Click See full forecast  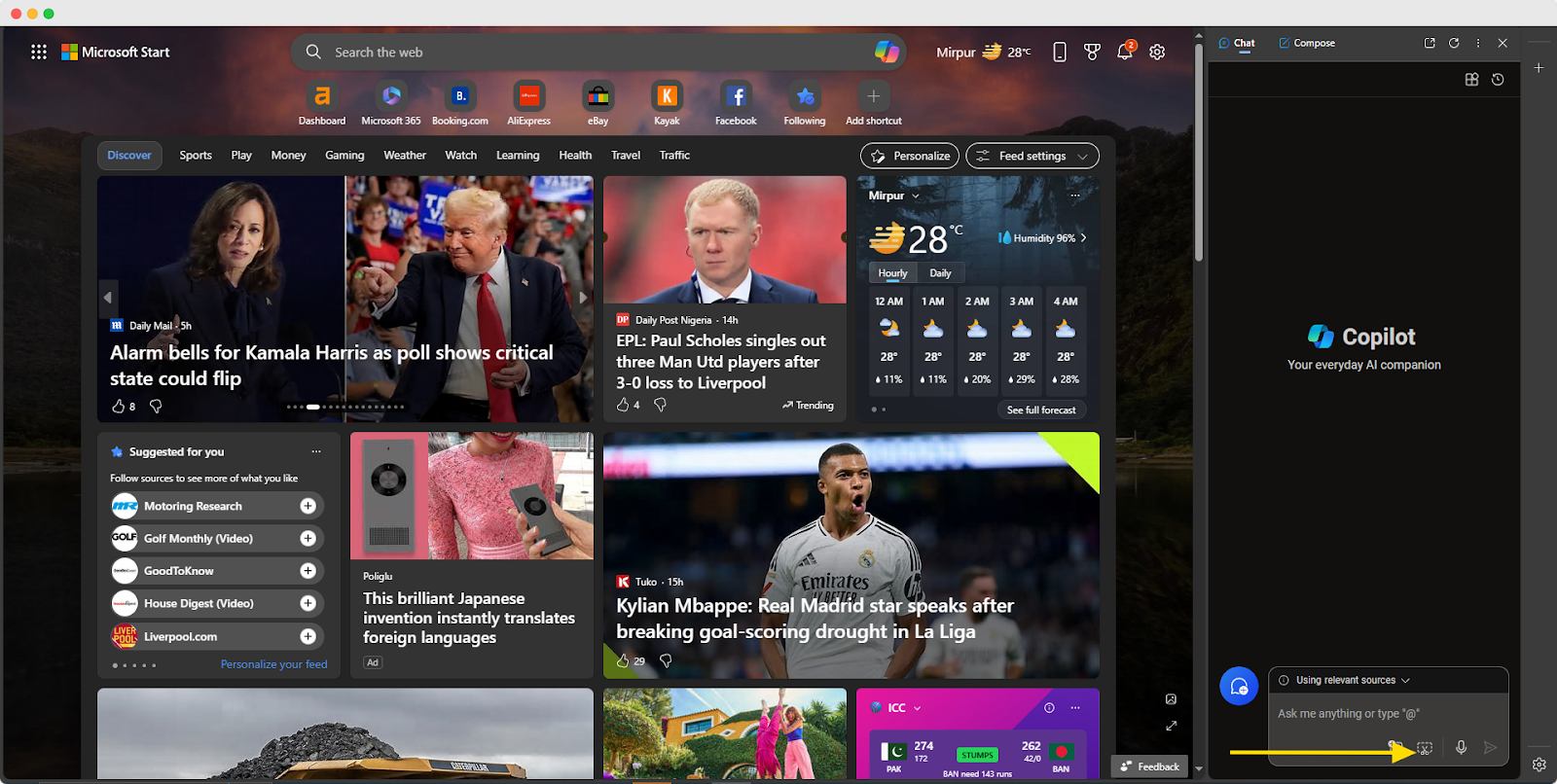coord(1041,410)
